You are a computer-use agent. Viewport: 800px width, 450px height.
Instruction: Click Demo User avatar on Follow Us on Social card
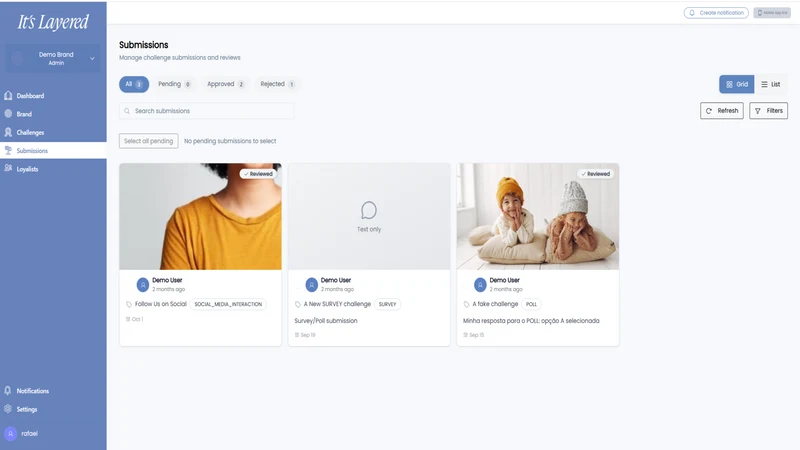coord(143,285)
